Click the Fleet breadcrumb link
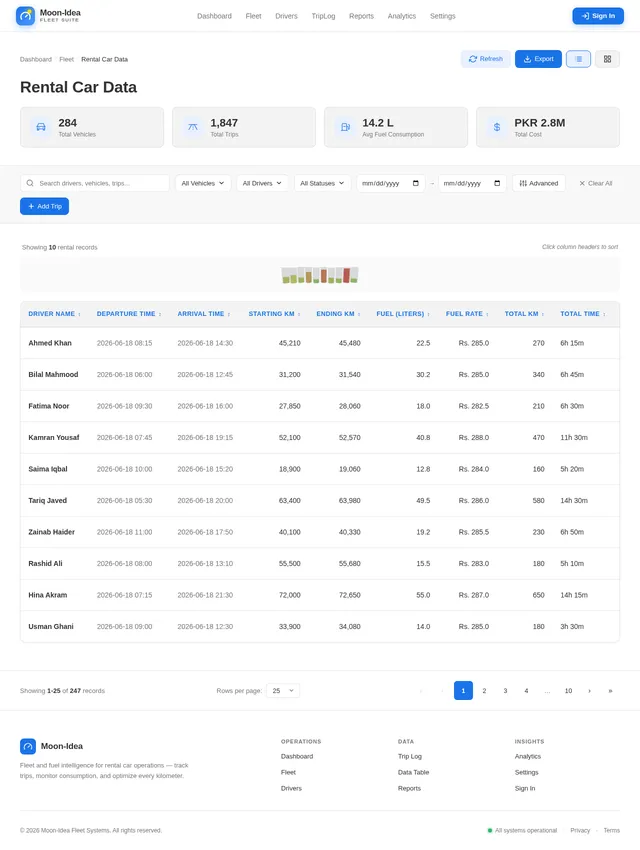The image size is (640, 850). (67, 60)
